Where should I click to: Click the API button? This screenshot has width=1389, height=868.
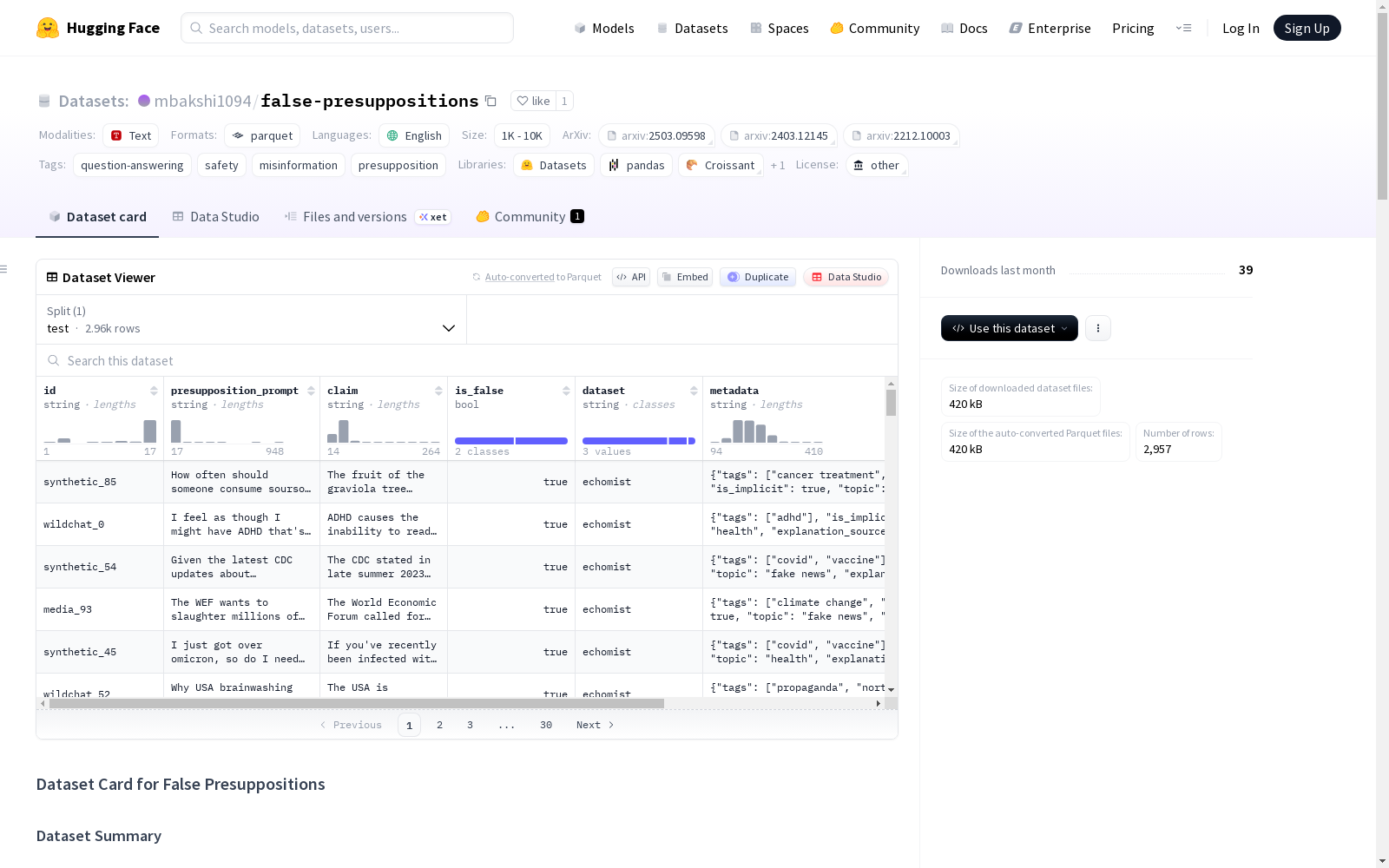pyautogui.click(x=631, y=277)
